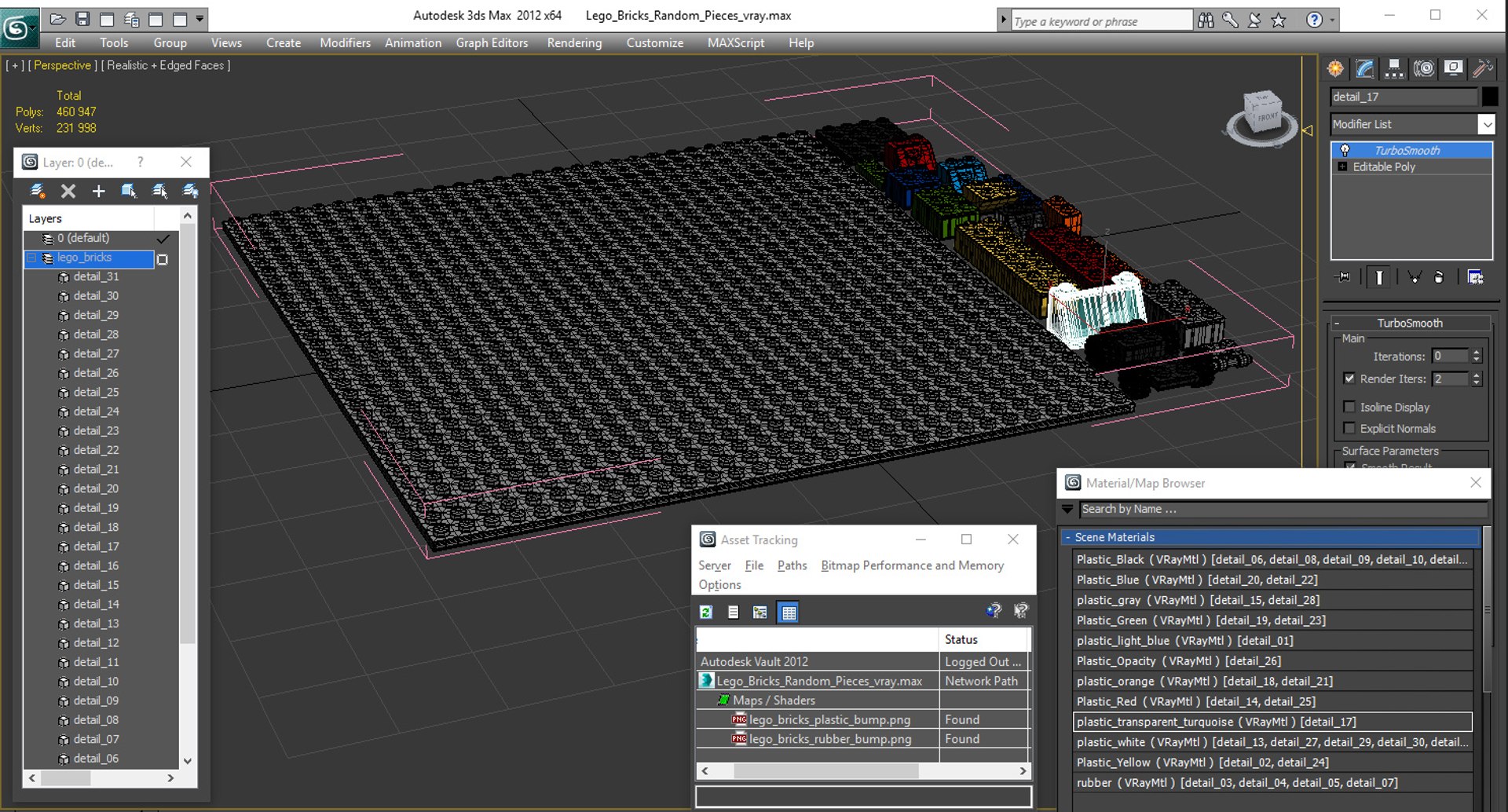Screen dimensions: 1508x812
Task: Open the Motion tab in the command panel
Action: click(x=1423, y=69)
